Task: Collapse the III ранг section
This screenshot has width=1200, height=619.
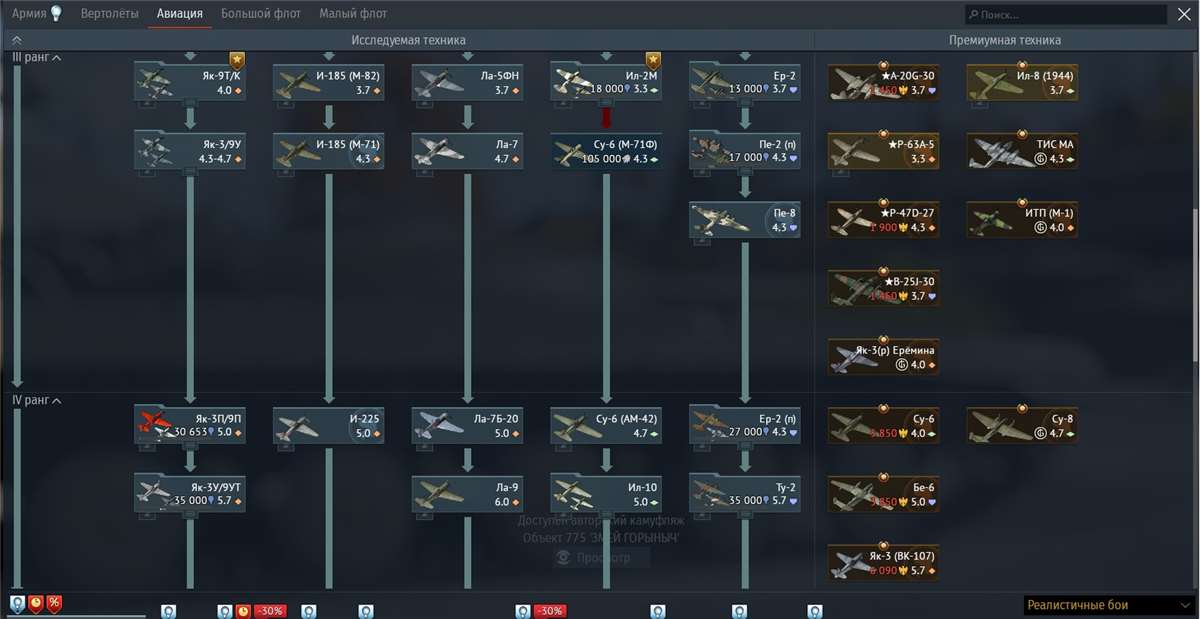Action: pos(37,57)
